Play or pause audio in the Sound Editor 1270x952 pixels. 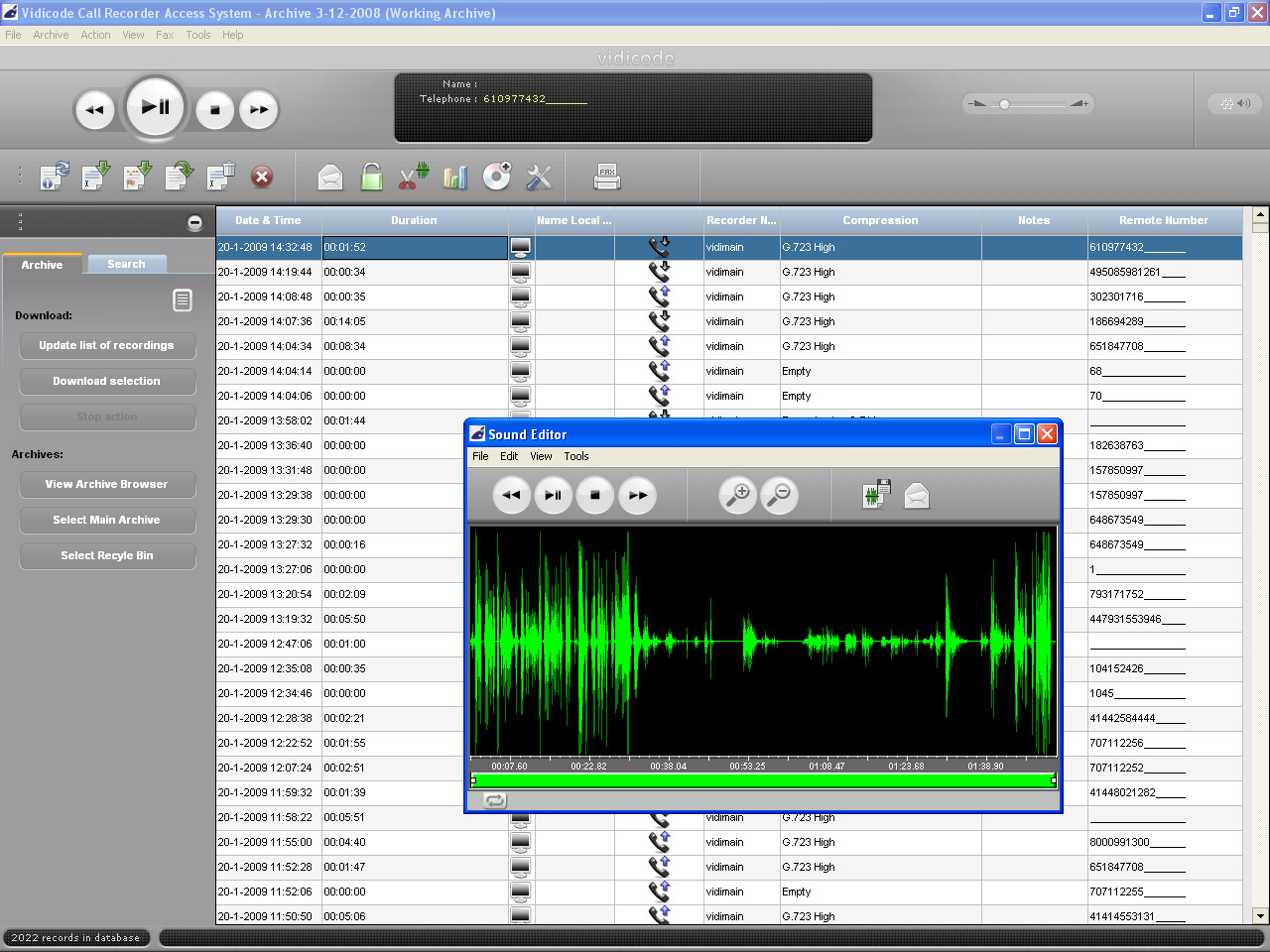pyautogui.click(x=554, y=495)
